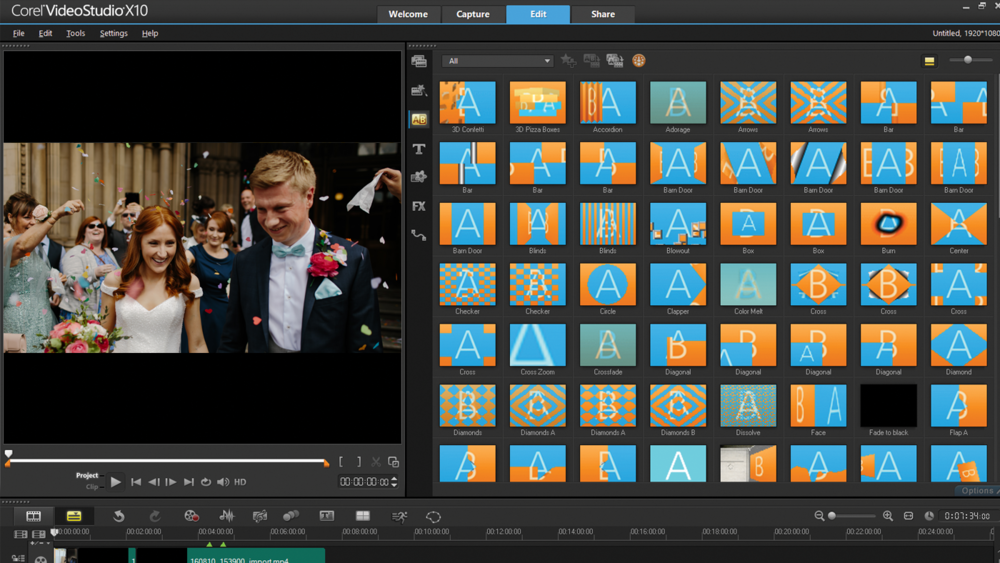Select the Transition library AB icon
1000x563 pixels.
[x=419, y=119]
